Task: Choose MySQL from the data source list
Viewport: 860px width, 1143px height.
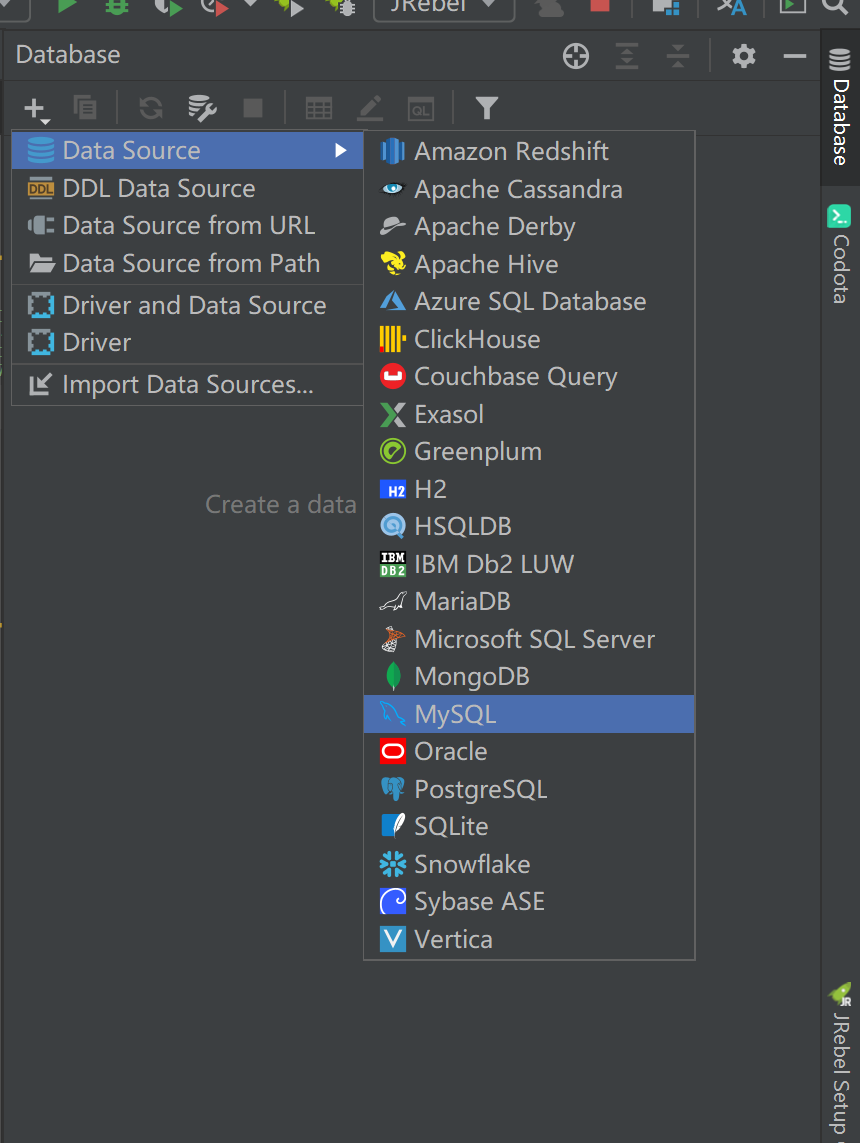Action: click(x=529, y=714)
